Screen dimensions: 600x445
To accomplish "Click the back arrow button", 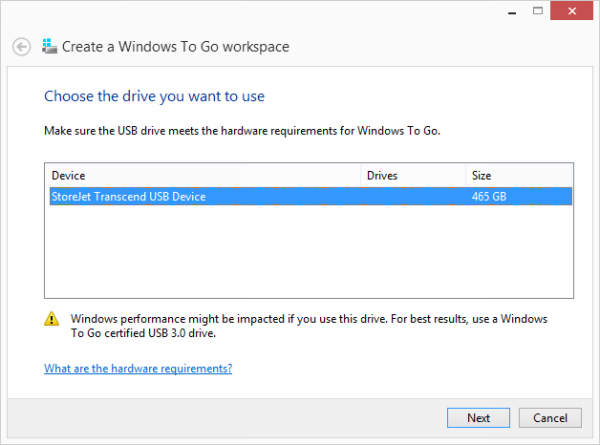I will coord(21,46).
